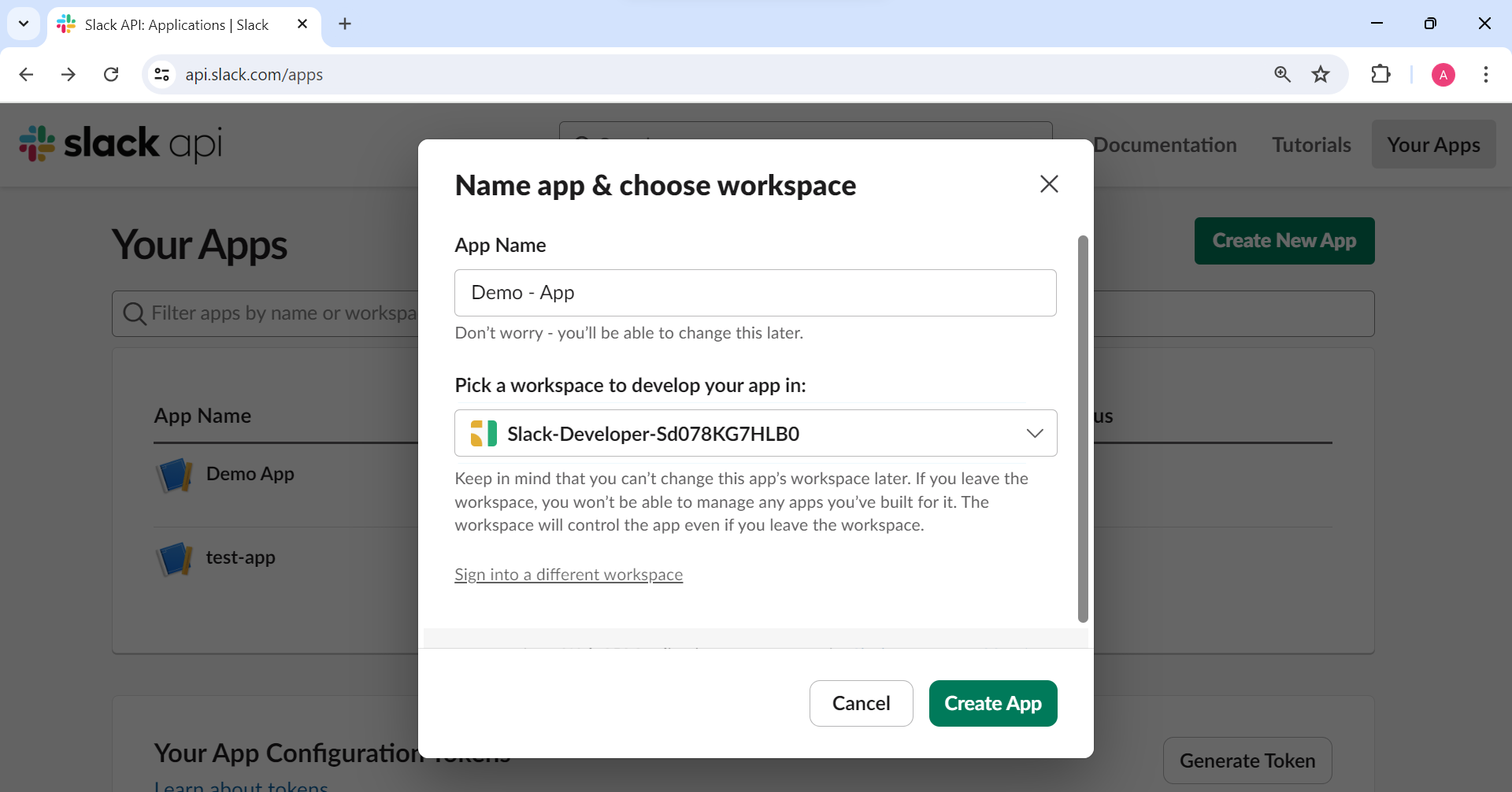The width and height of the screenshot is (1512, 792).
Task: Go forward in browser history
Action: coord(69,75)
